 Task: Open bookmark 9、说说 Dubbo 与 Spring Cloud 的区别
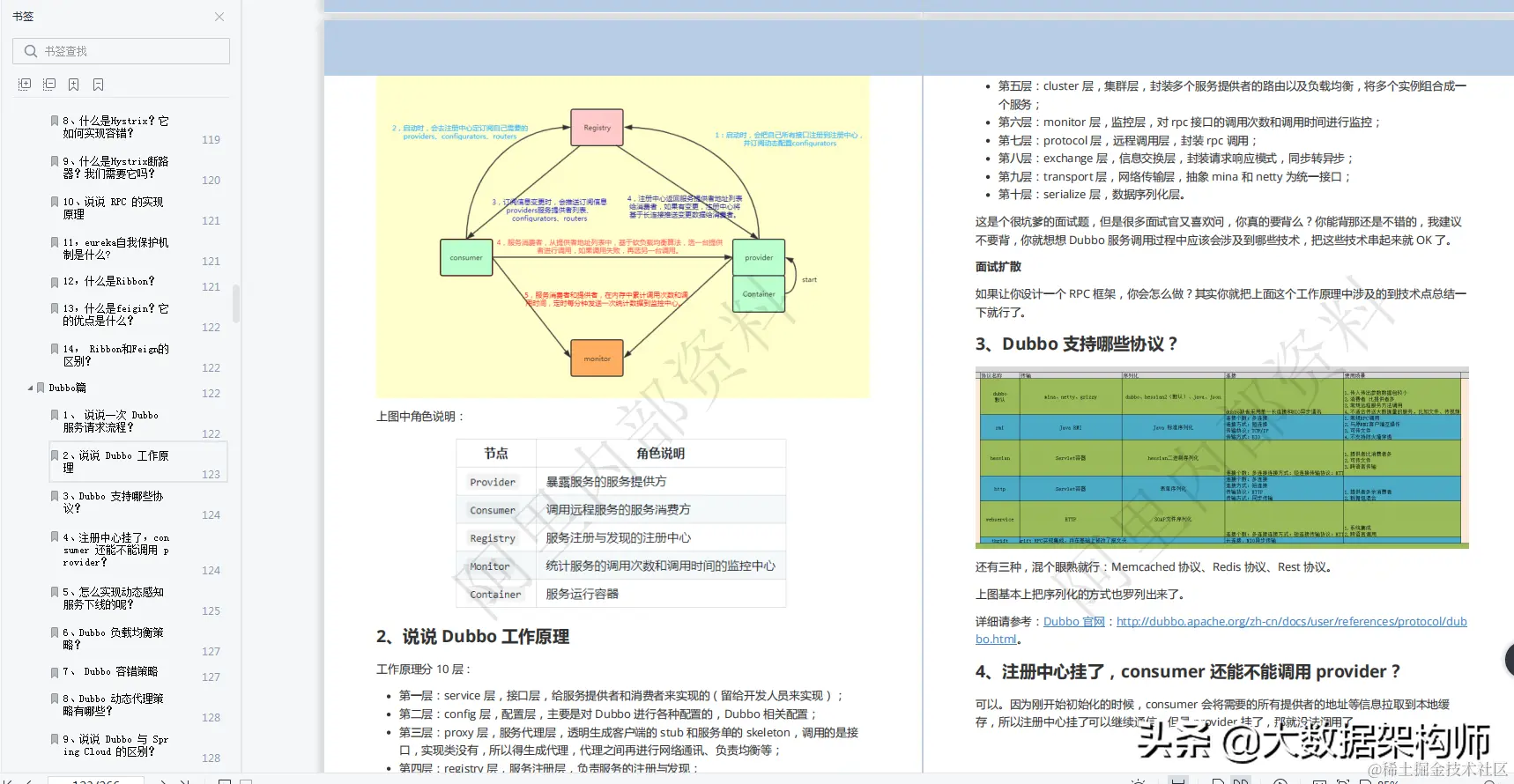pyautogui.click(x=115, y=745)
